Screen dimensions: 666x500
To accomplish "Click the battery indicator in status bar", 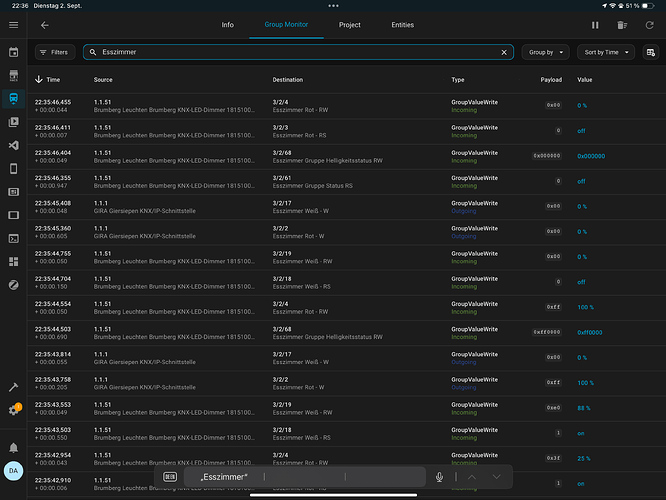I will point(647,6).
